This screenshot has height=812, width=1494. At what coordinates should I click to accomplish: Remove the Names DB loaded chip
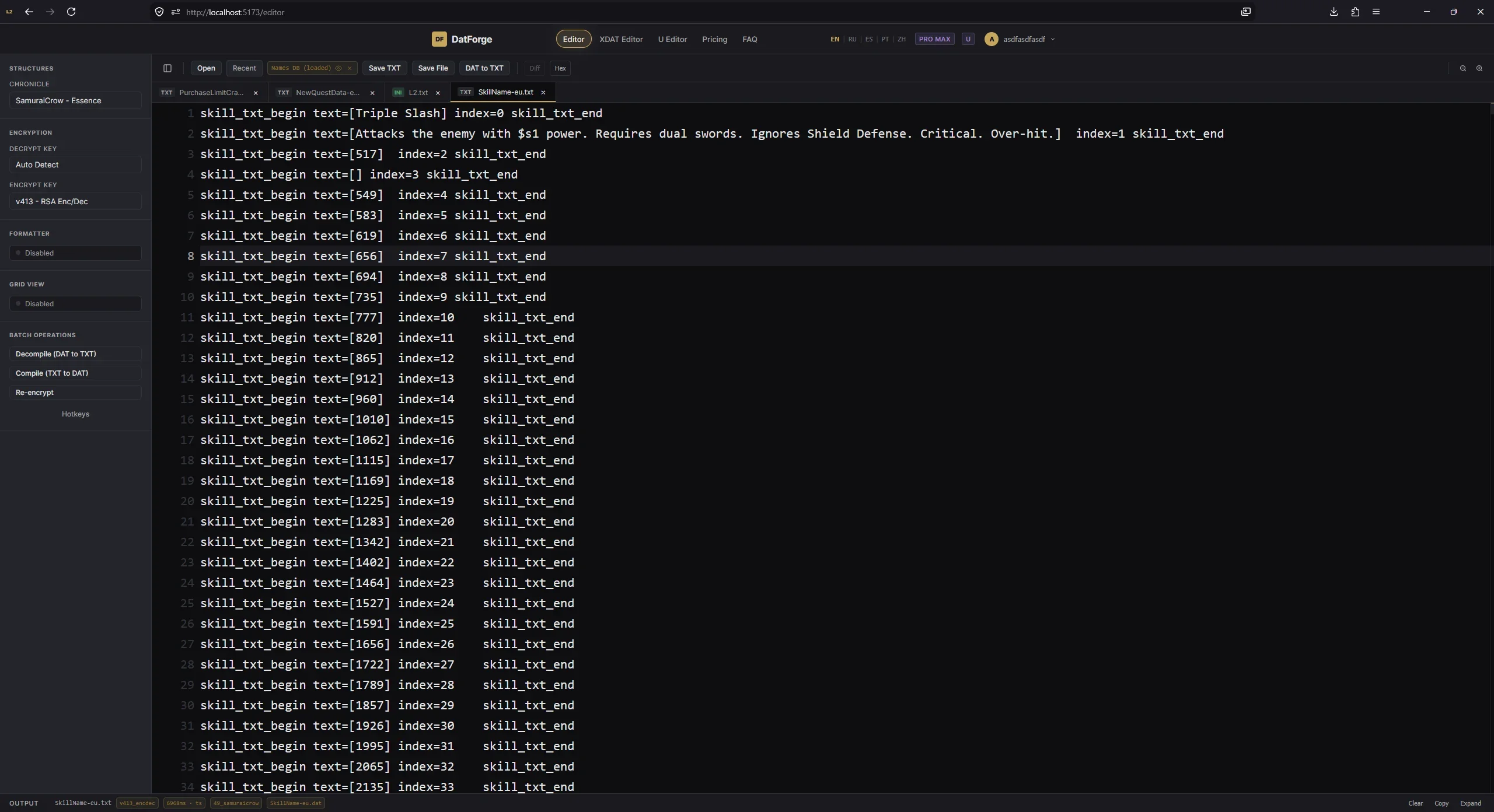[350, 68]
